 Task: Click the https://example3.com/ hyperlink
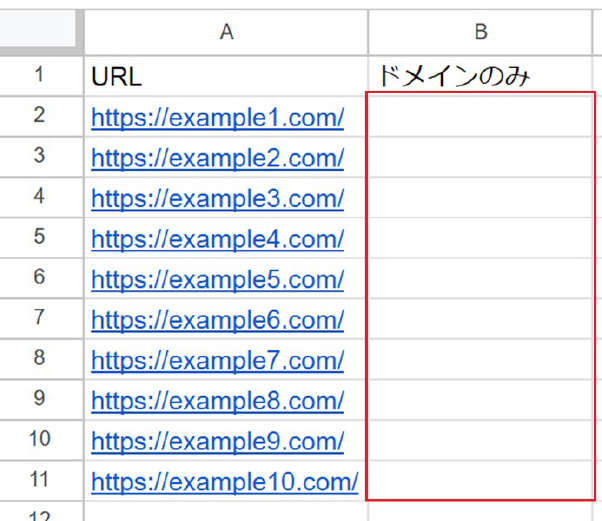[x=217, y=198]
